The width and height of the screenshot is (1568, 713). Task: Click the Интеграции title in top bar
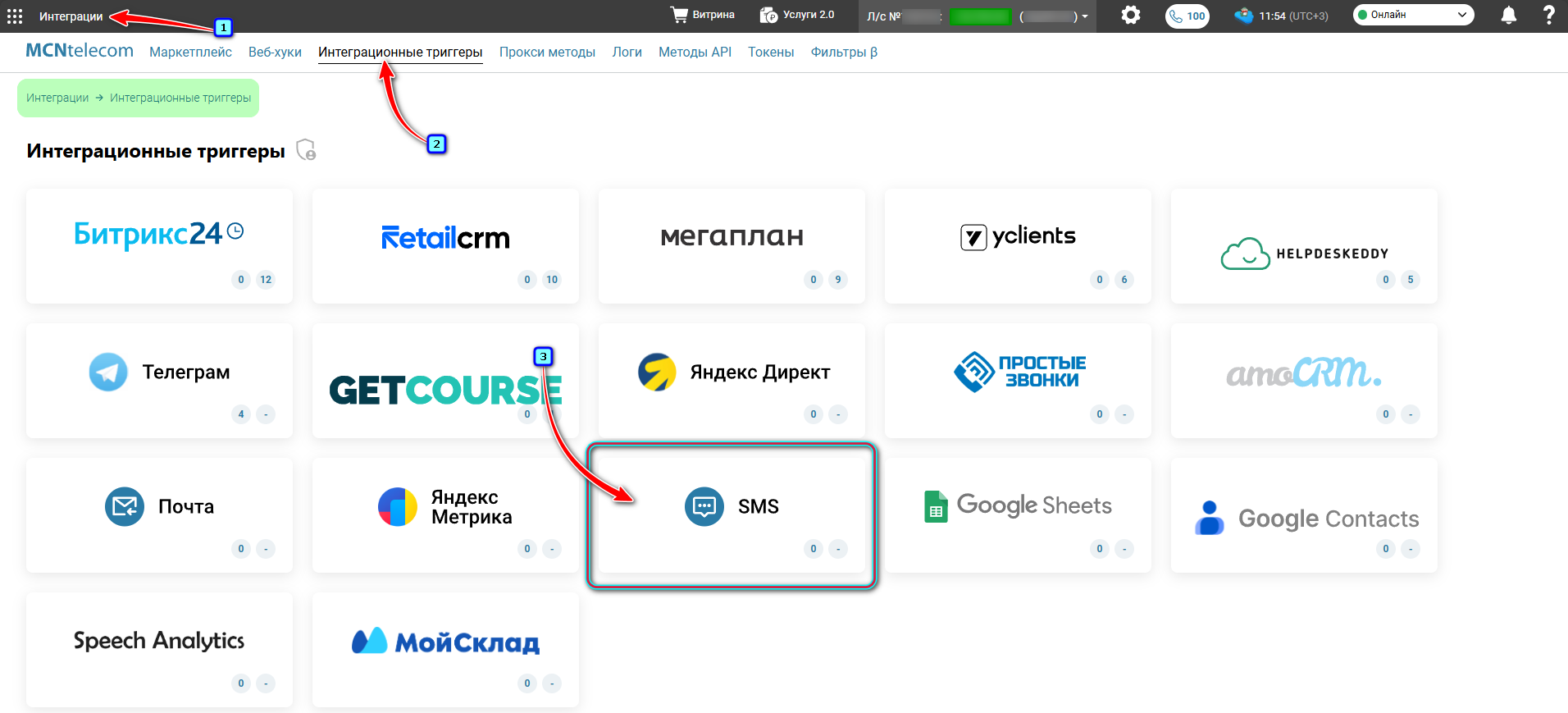click(71, 16)
